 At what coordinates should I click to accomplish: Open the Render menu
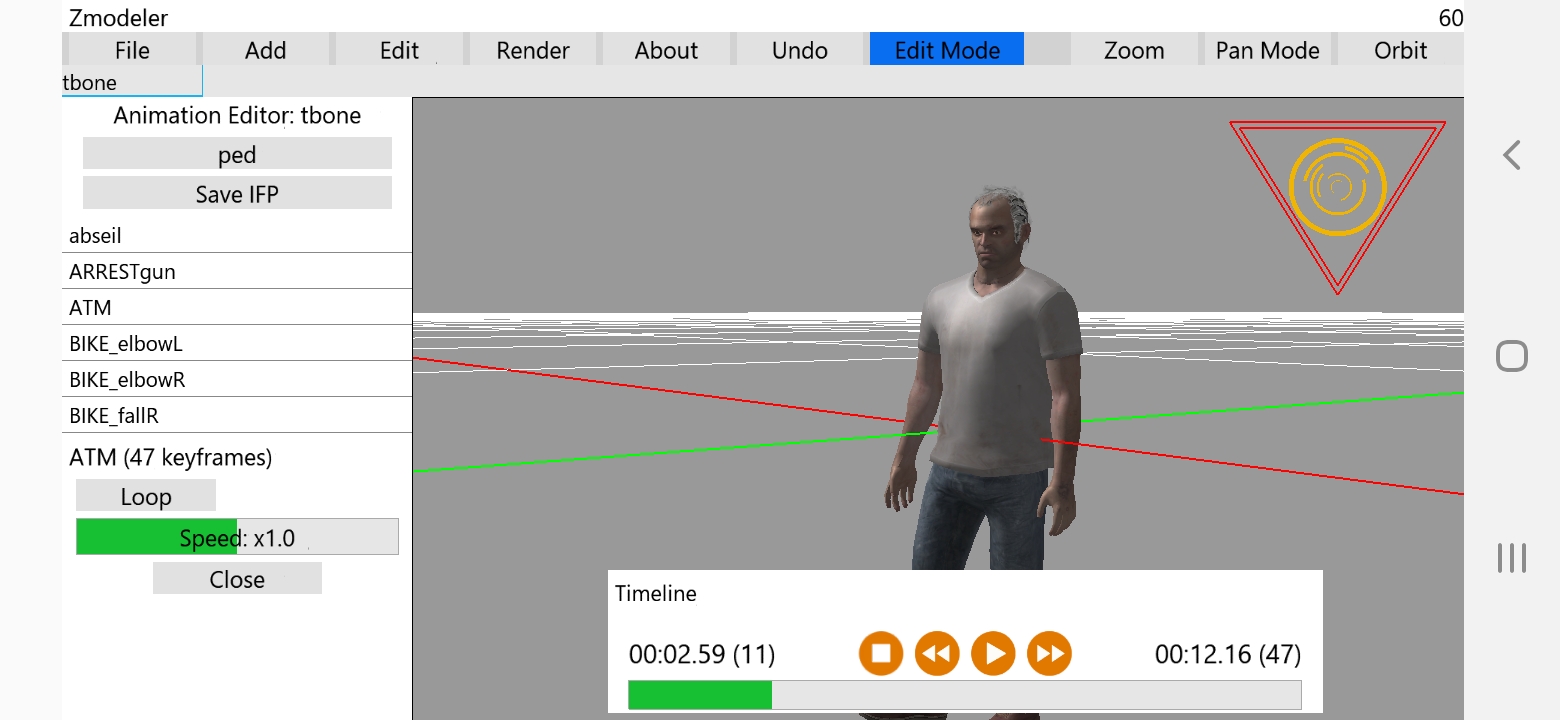tap(533, 50)
